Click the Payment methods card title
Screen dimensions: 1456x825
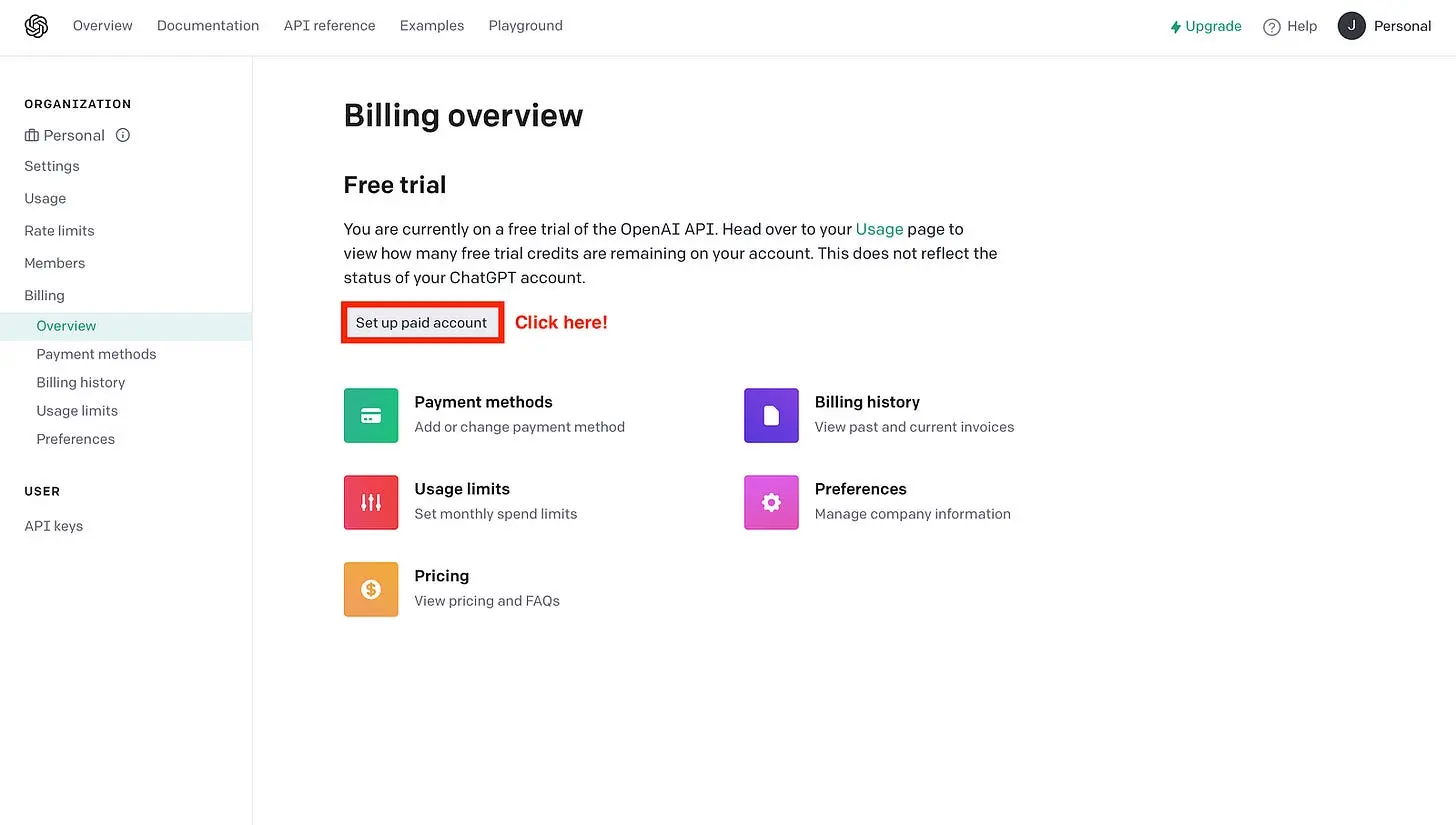click(x=484, y=402)
